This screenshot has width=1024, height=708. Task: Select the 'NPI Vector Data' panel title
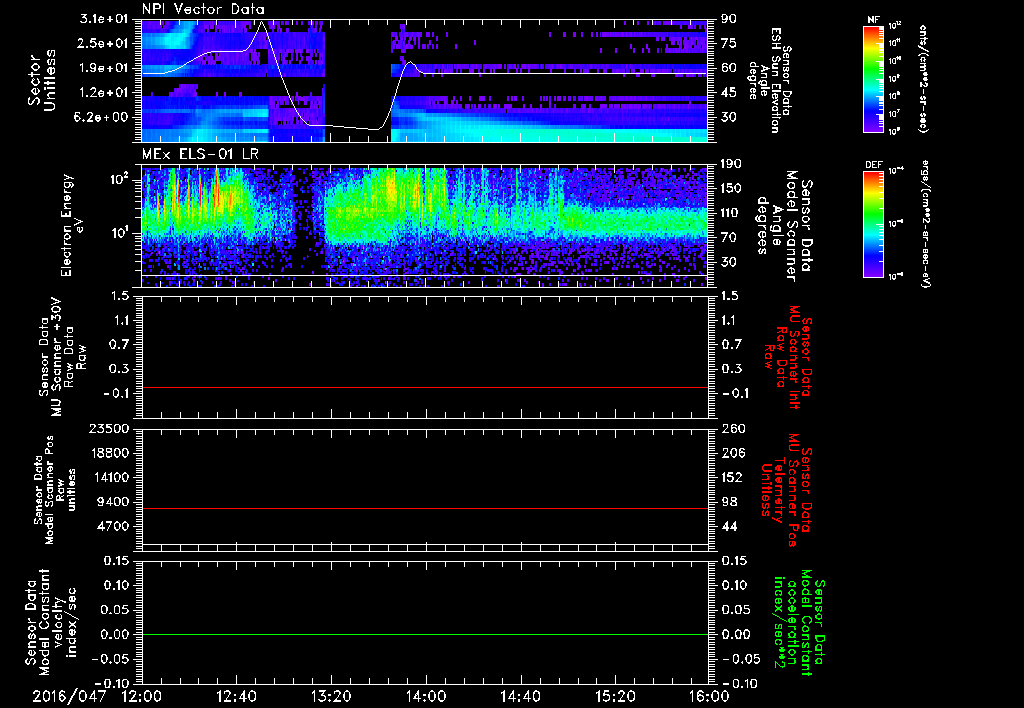[203, 9]
